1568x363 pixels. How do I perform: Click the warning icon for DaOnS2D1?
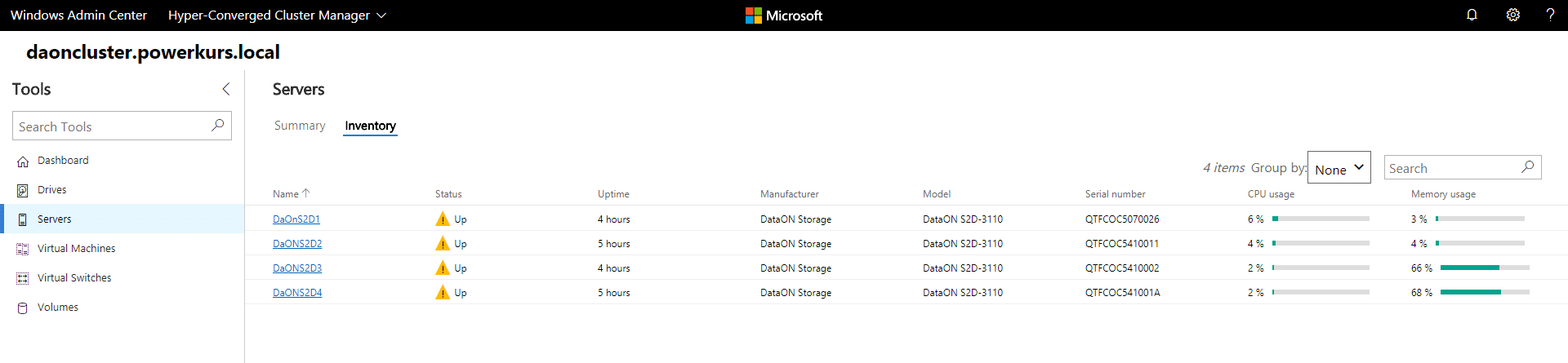[443, 219]
